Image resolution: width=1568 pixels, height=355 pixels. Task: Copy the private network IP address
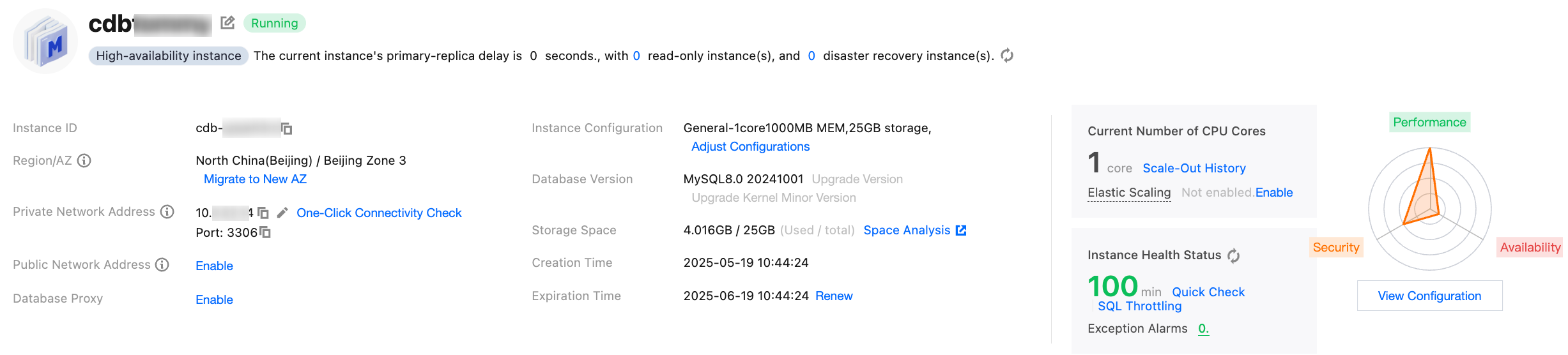point(263,213)
